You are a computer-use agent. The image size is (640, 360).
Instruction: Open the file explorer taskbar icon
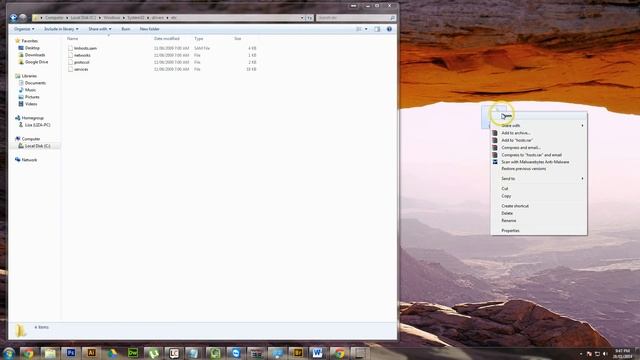[50, 353]
